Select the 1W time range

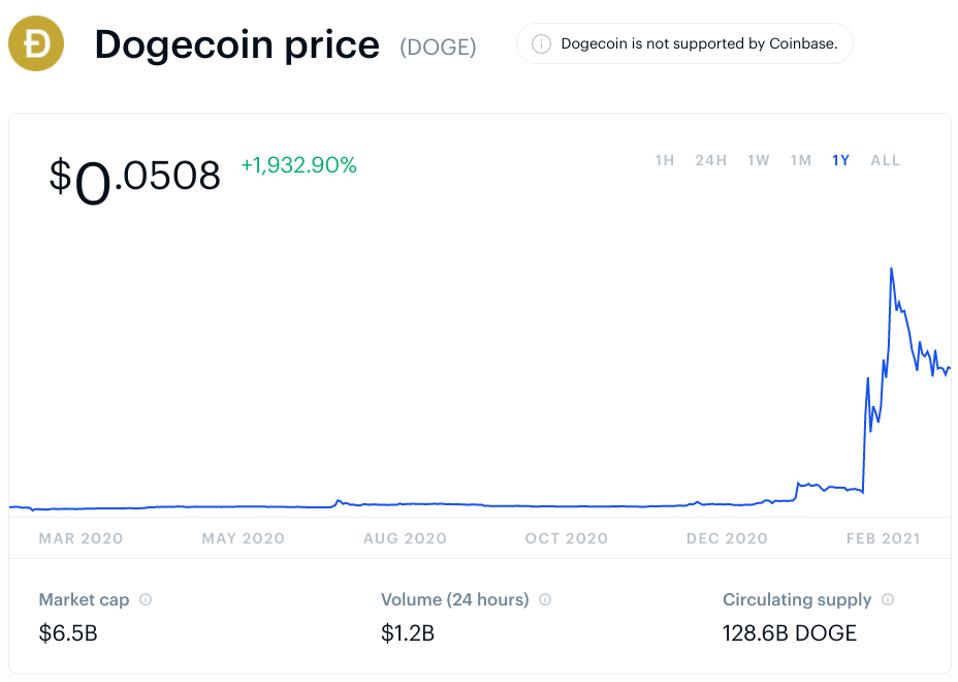pos(758,160)
